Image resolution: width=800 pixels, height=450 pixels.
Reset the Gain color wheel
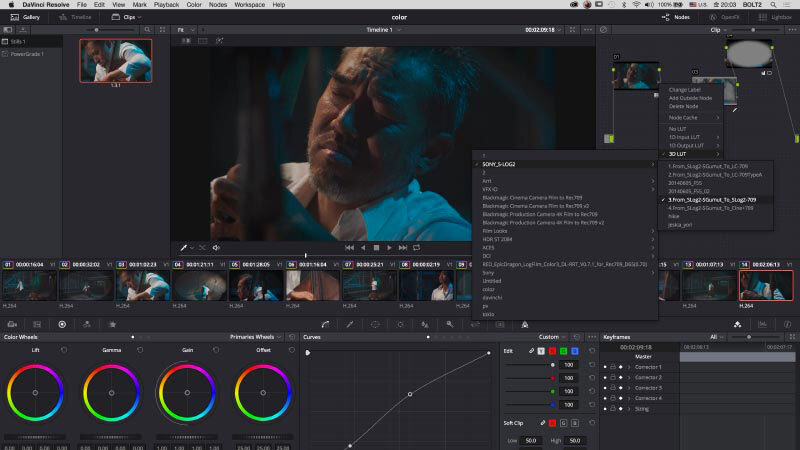coord(216,350)
